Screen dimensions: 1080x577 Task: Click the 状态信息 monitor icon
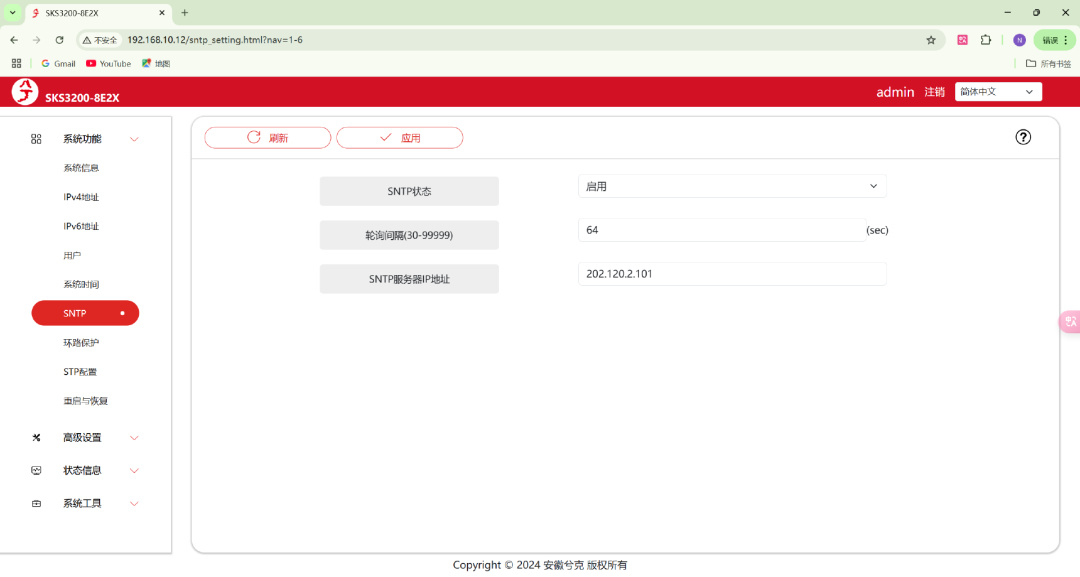(x=37, y=470)
